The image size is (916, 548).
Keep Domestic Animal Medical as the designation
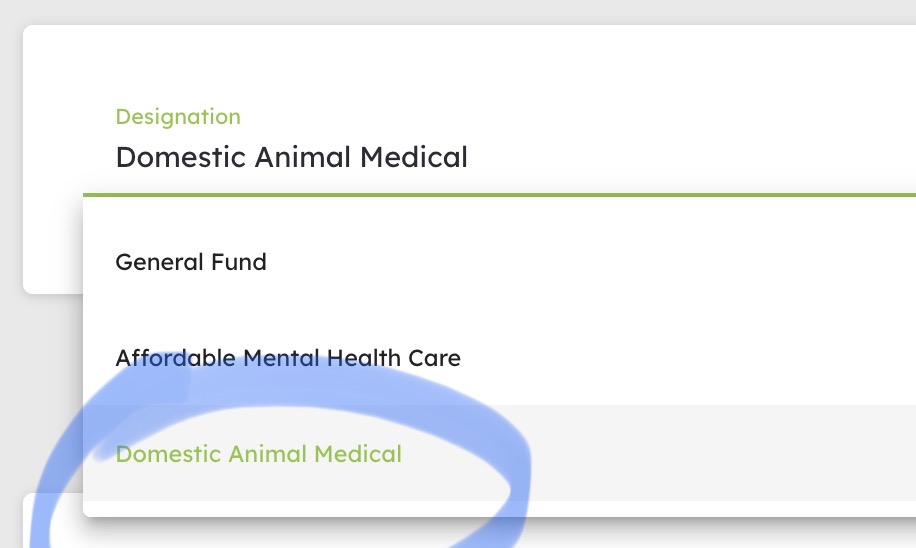click(499, 453)
